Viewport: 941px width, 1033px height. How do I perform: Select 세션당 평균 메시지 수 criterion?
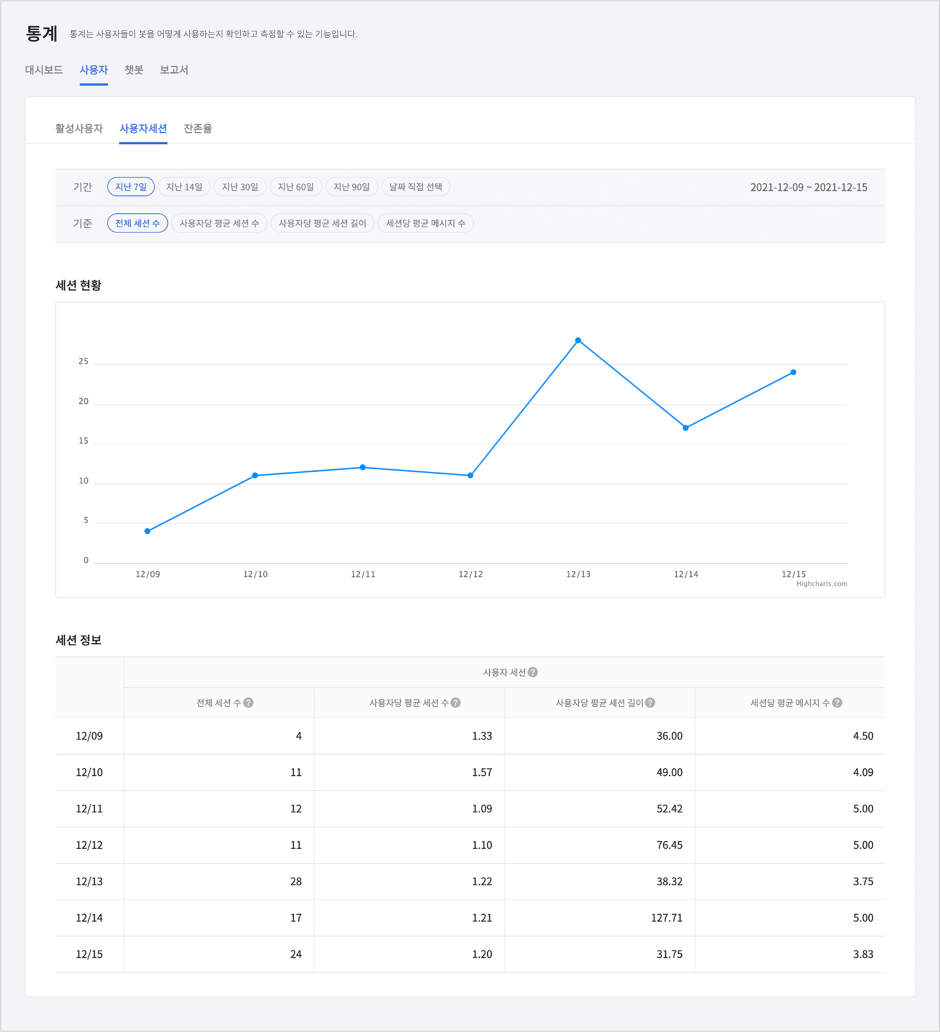pos(426,223)
